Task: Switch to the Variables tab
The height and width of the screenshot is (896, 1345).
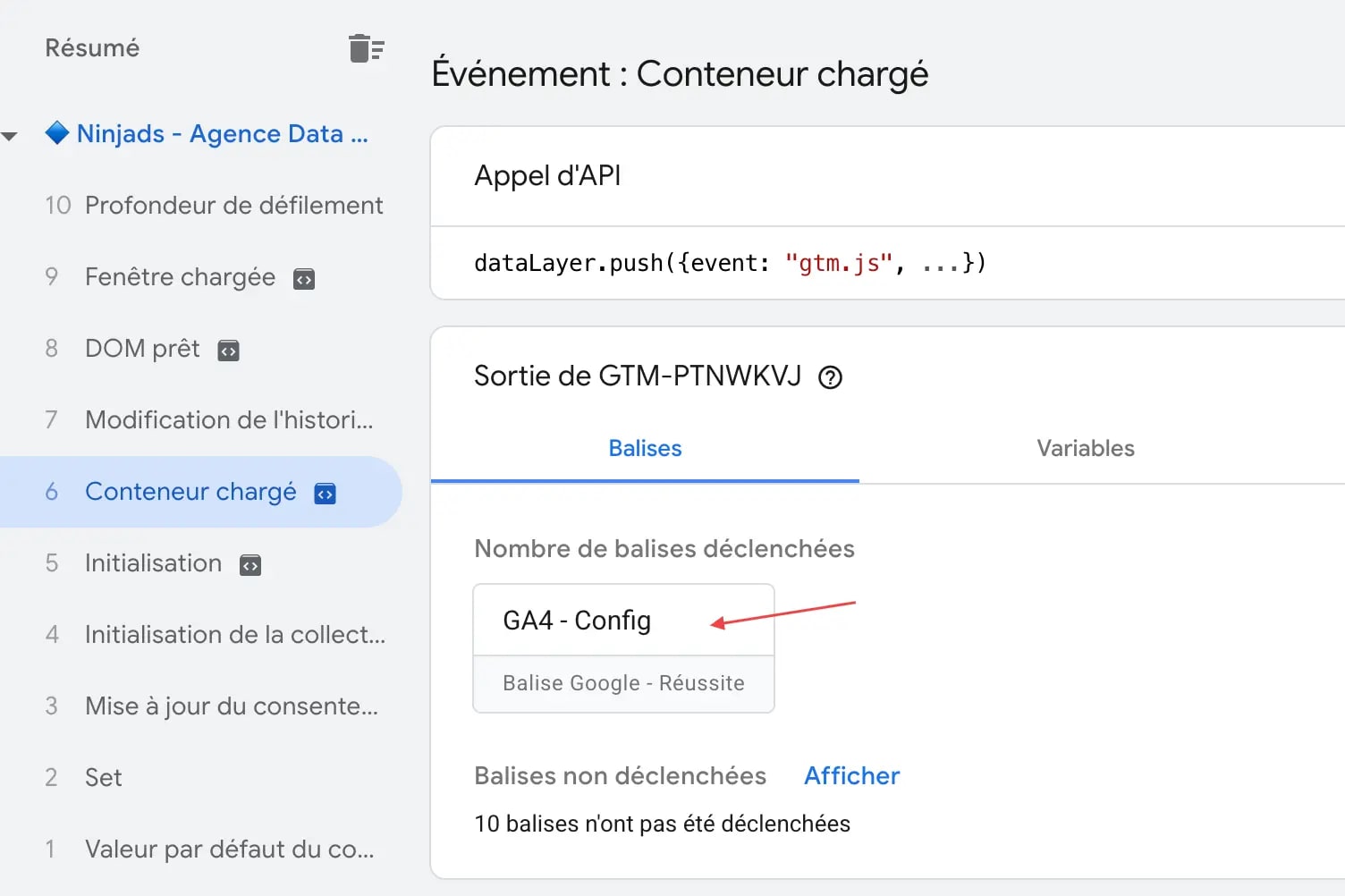Action: pos(1085,448)
